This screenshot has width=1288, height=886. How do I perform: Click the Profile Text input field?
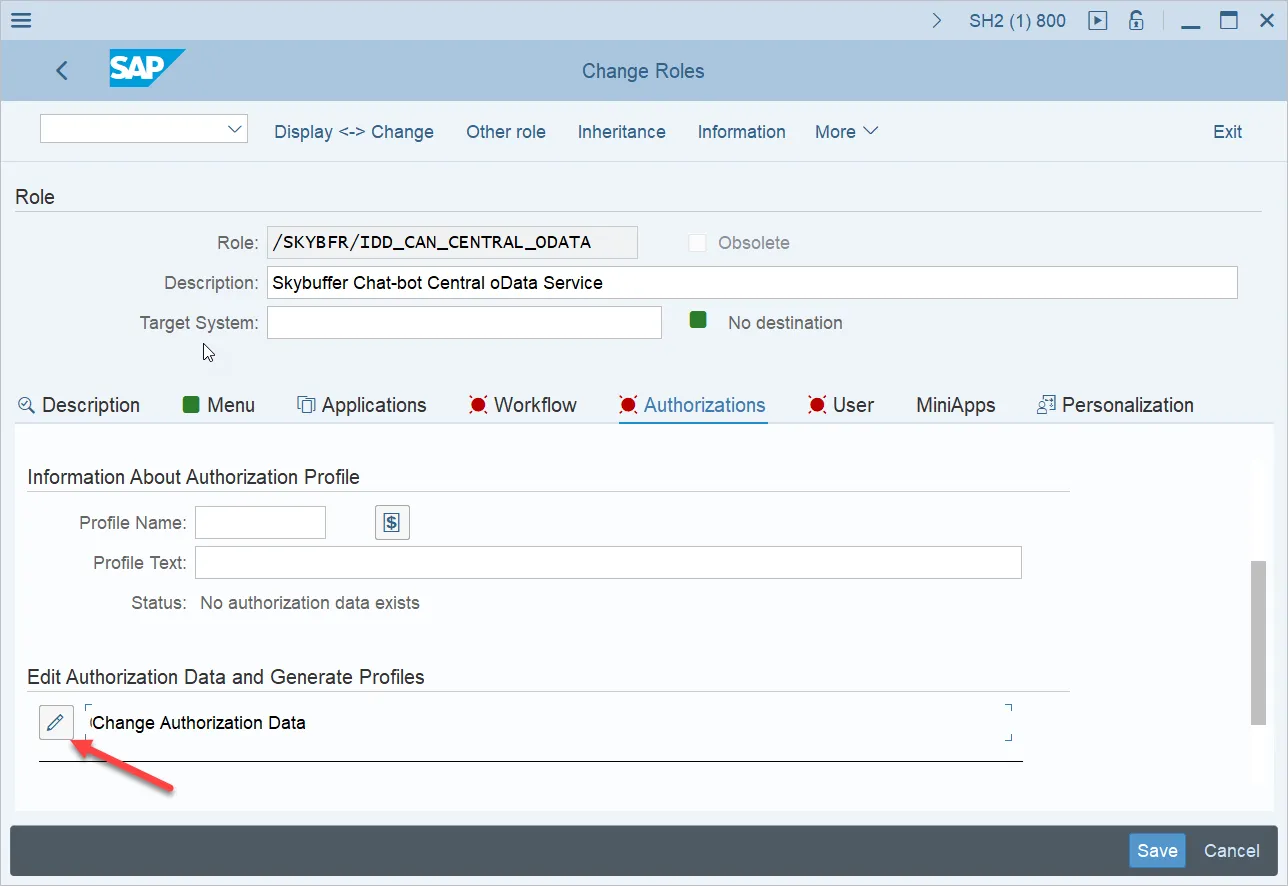click(608, 562)
